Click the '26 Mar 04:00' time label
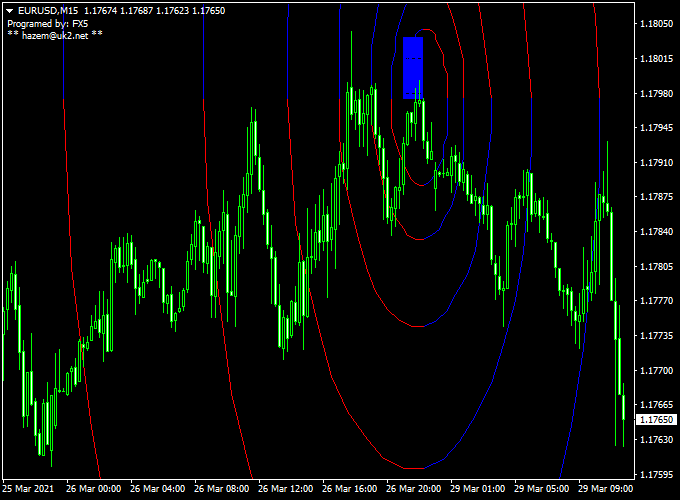The height and width of the screenshot is (500, 680). click(x=157, y=489)
